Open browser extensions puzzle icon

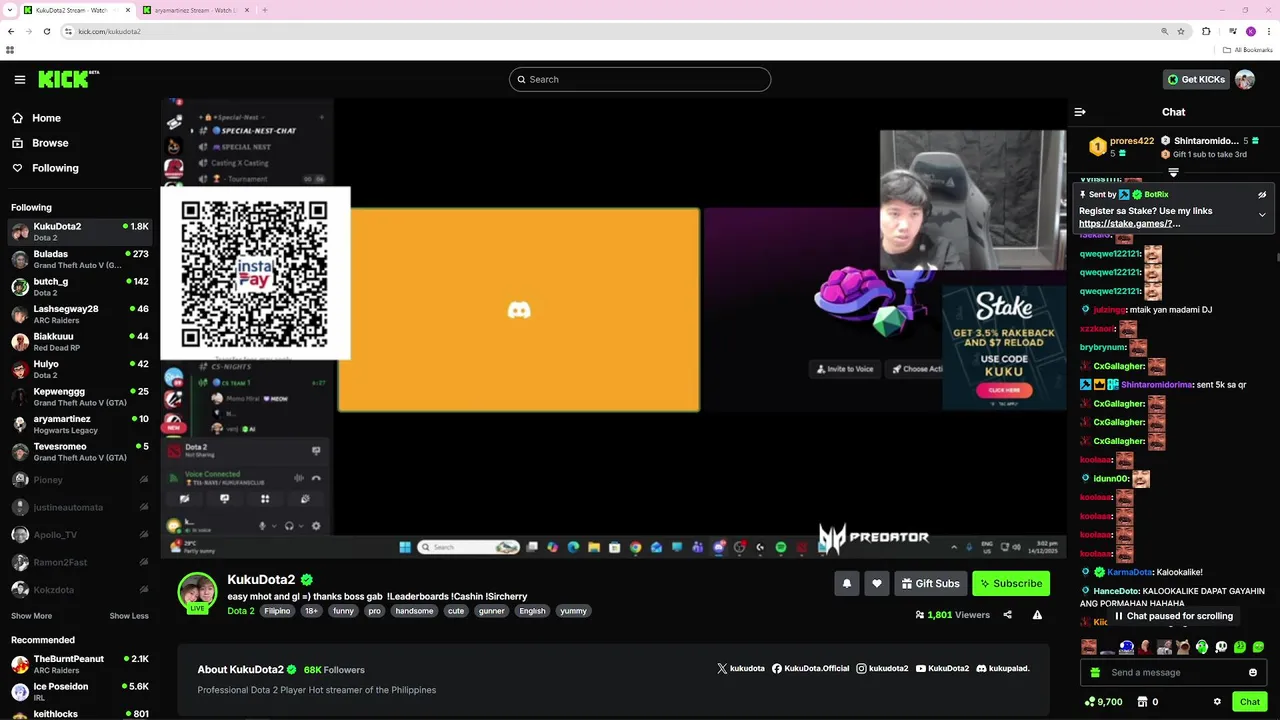click(x=1206, y=31)
